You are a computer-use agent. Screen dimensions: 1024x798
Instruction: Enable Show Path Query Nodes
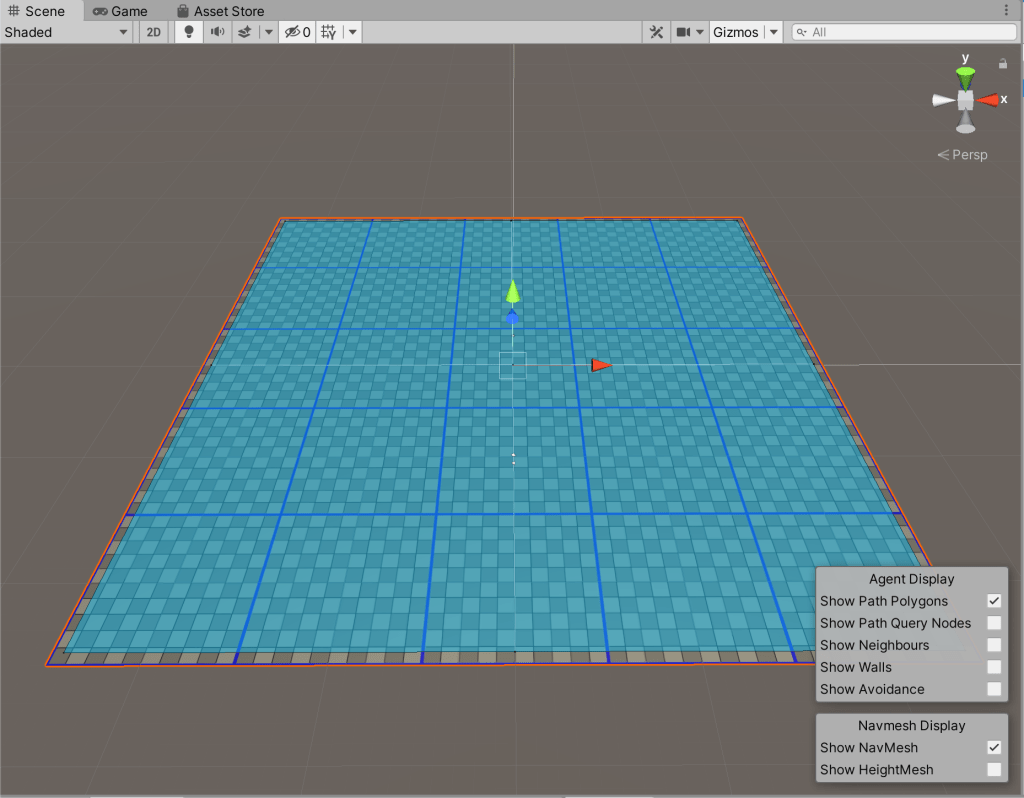(x=994, y=622)
